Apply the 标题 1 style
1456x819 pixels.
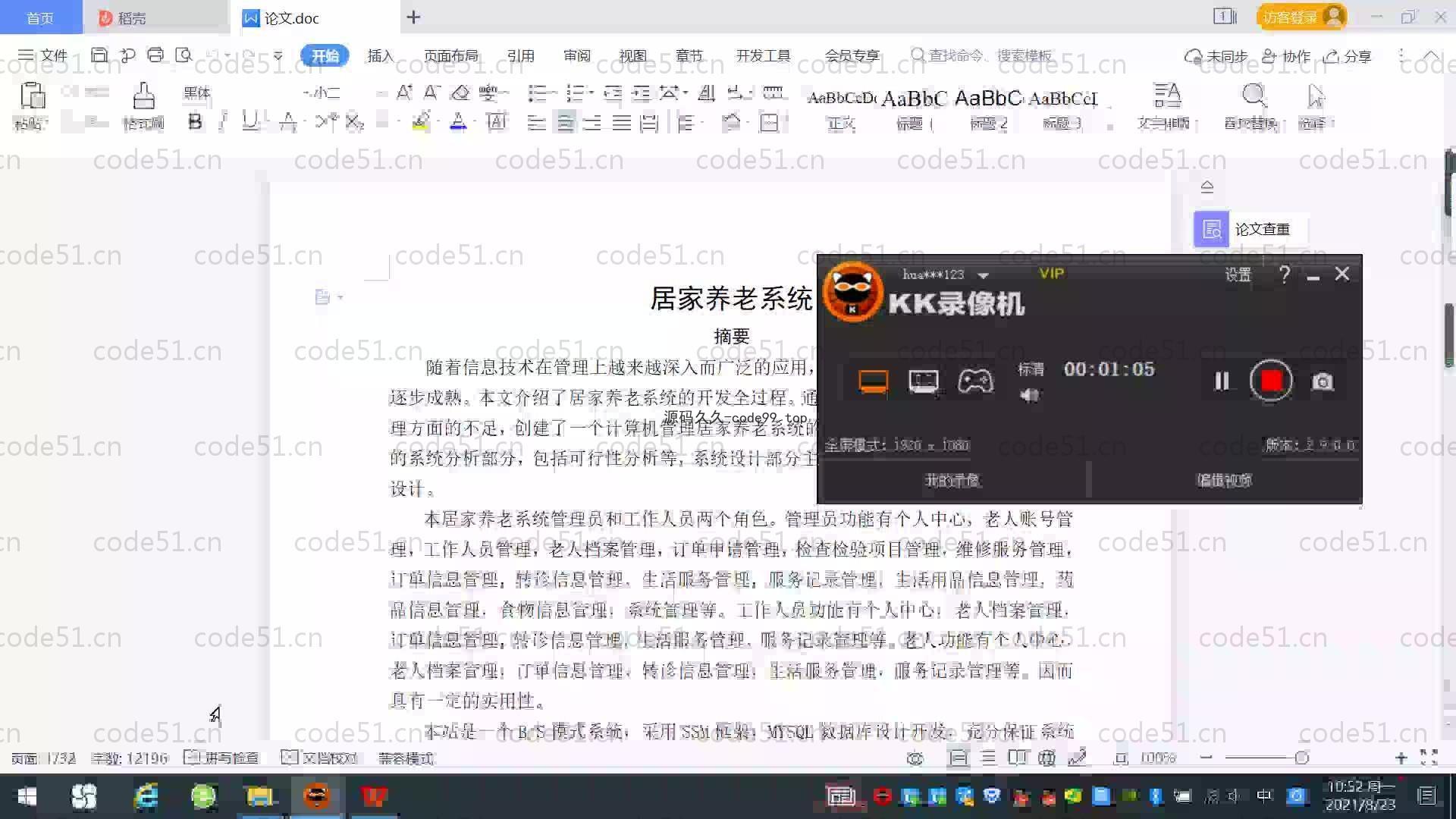(x=914, y=108)
